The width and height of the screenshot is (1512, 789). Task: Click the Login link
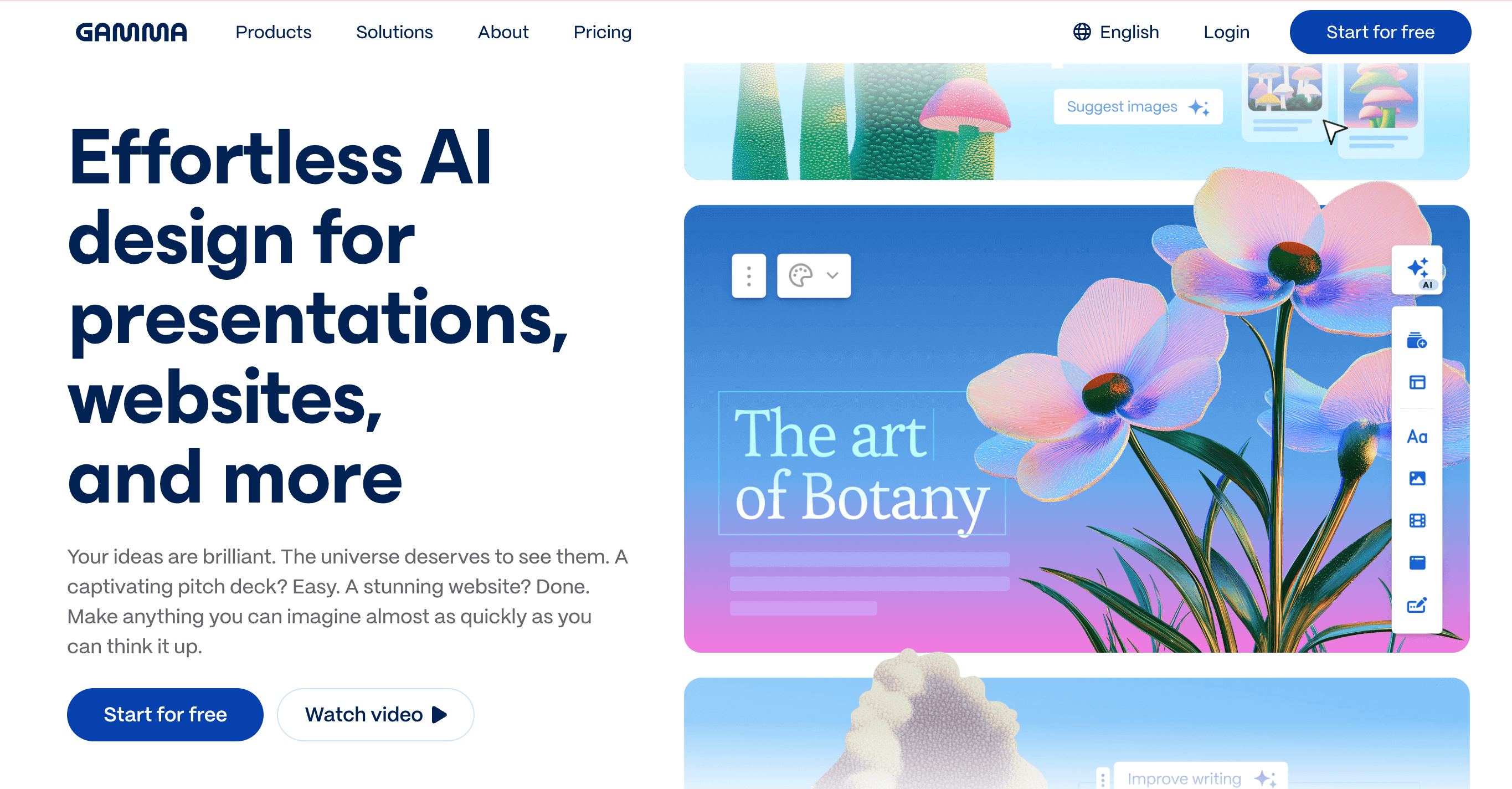coord(1226,32)
